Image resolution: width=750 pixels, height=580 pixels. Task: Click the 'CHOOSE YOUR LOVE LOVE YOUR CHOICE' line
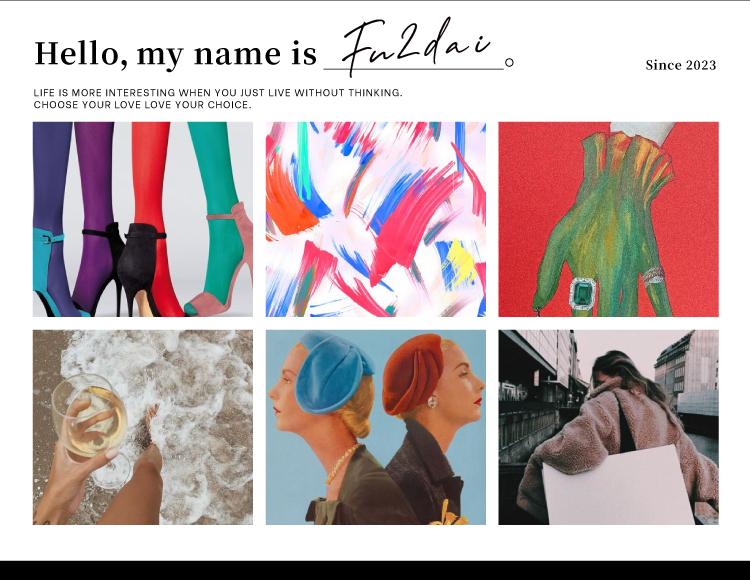(x=142, y=105)
